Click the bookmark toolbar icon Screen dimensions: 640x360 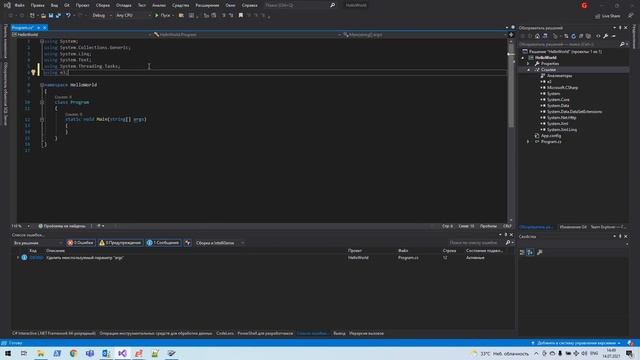[x=241, y=16]
